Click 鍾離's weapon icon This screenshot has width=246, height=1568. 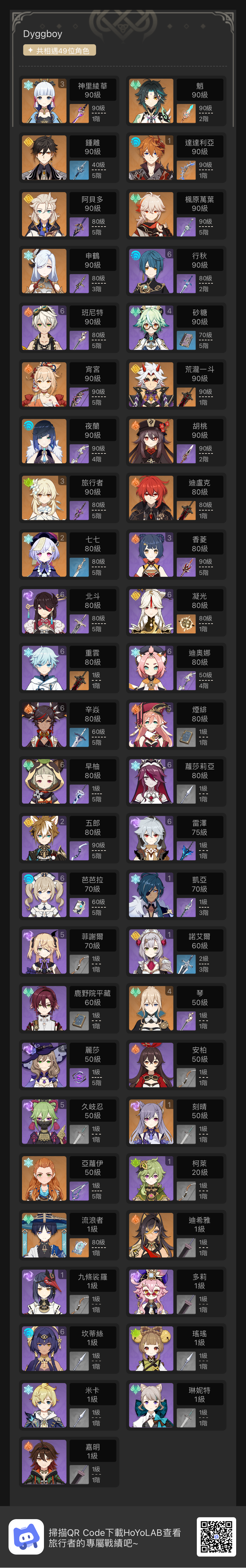coord(79,170)
